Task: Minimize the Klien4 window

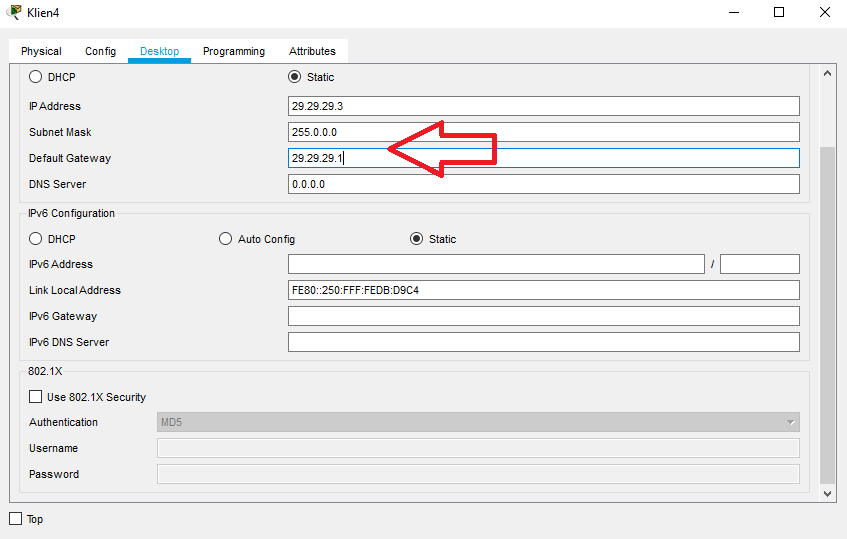Action: [x=734, y=12]
